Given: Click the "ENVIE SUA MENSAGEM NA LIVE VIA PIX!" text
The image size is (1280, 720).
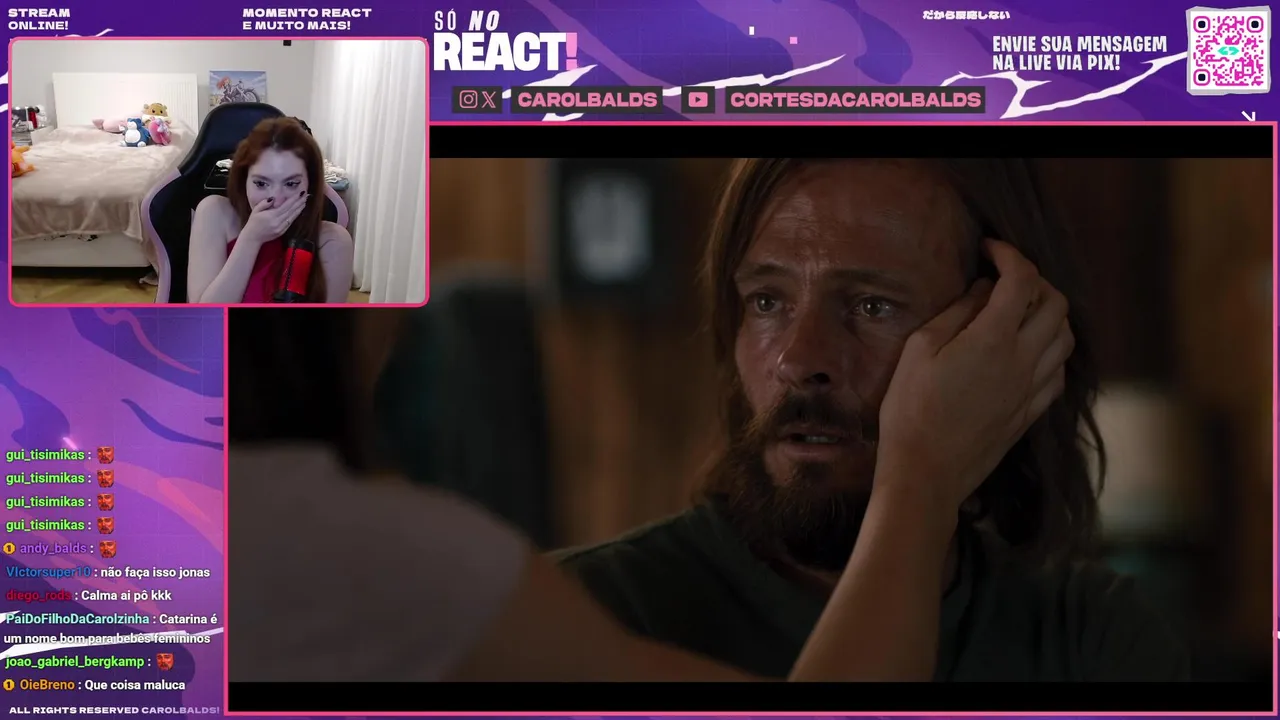Looking at the screenshot, I should point(1079,54).
